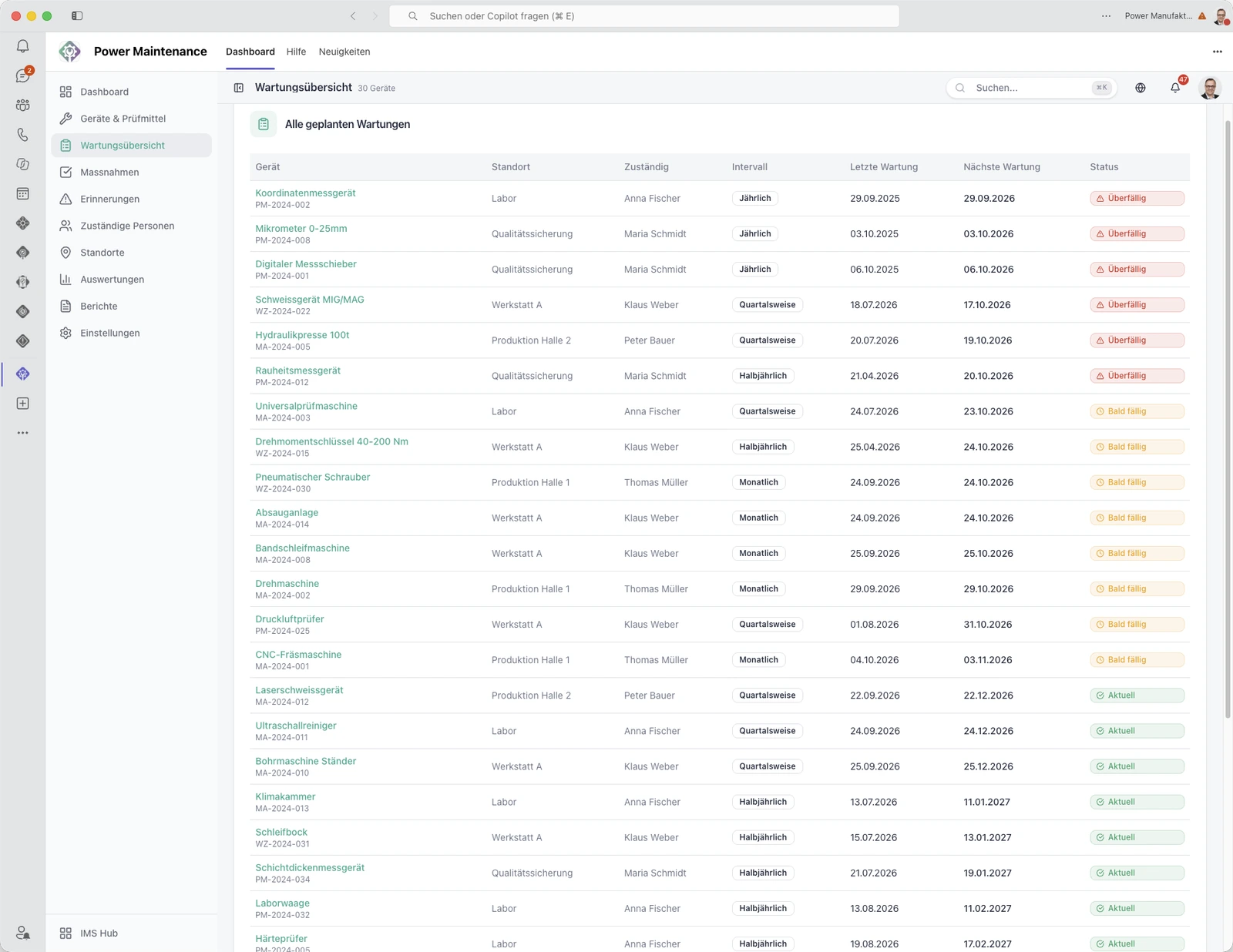Open the CNC-Fräsmaschine link
1233x952 pixels.
pos(298,655)
